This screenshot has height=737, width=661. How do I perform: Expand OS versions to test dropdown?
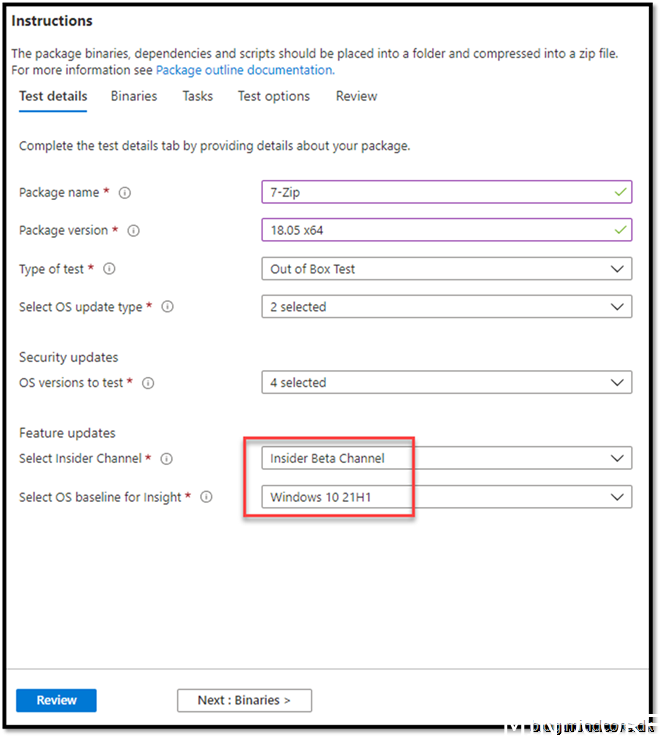pos(446,383)
